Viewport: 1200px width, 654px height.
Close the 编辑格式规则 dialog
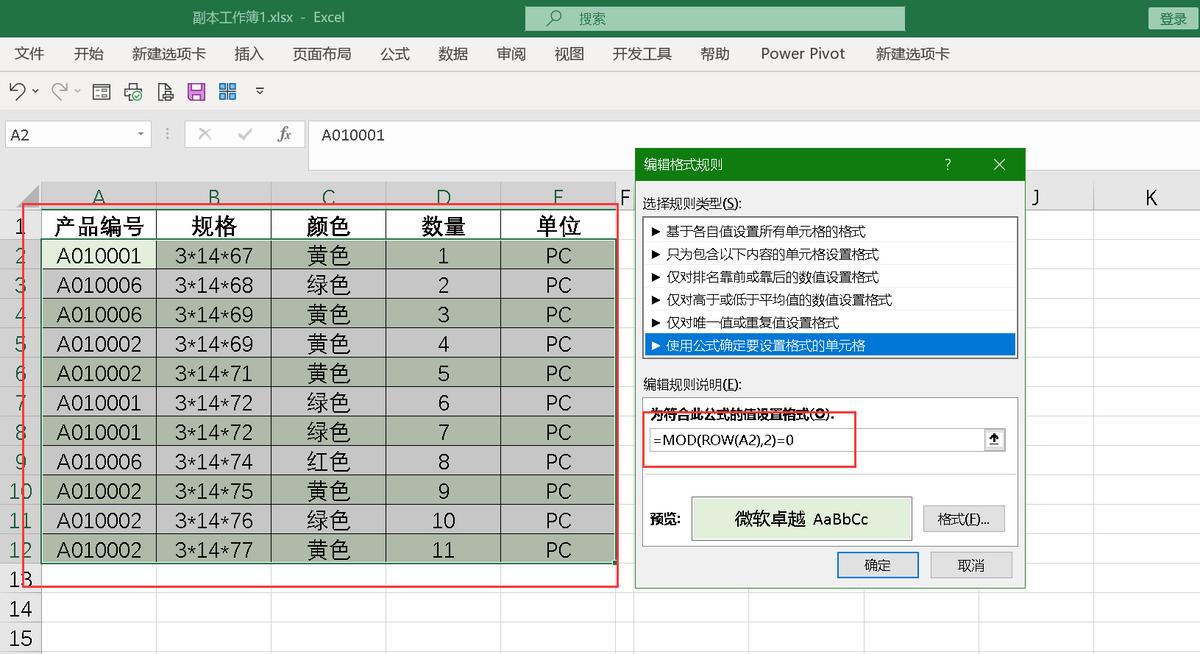coord(998,164)
